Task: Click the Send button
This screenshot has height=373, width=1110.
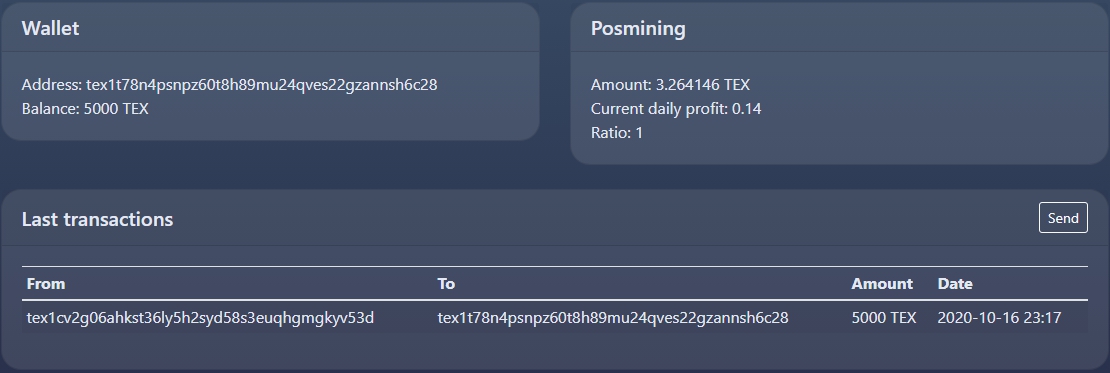Action: point(1063,218)
